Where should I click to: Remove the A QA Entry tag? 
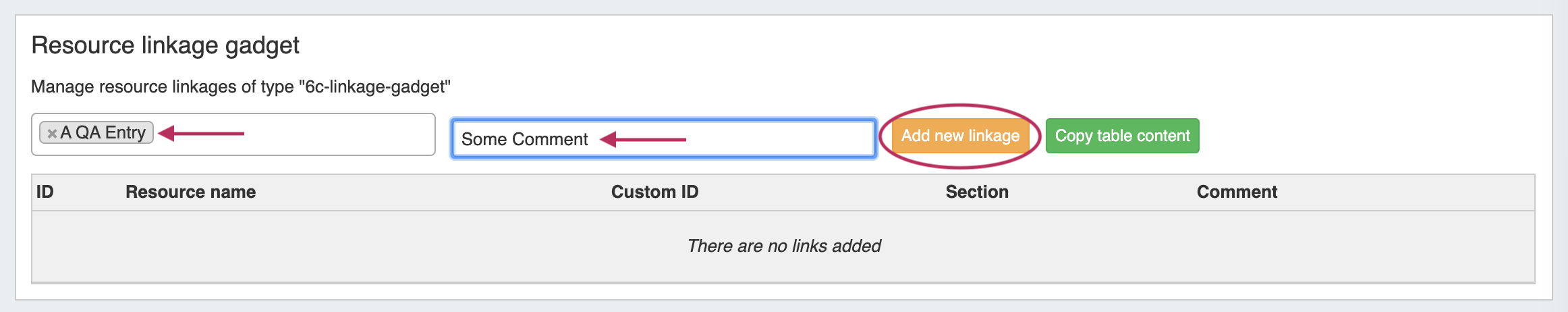[51, 134]
